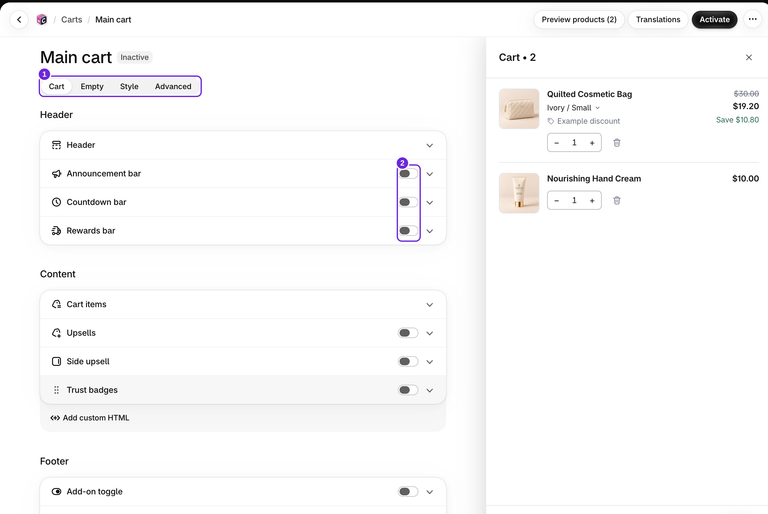The height and width of the screenshot is (514, 768).
Task: Delete Quilted Cosmetic Bag from cart
Action: click(x=617, y=143)
